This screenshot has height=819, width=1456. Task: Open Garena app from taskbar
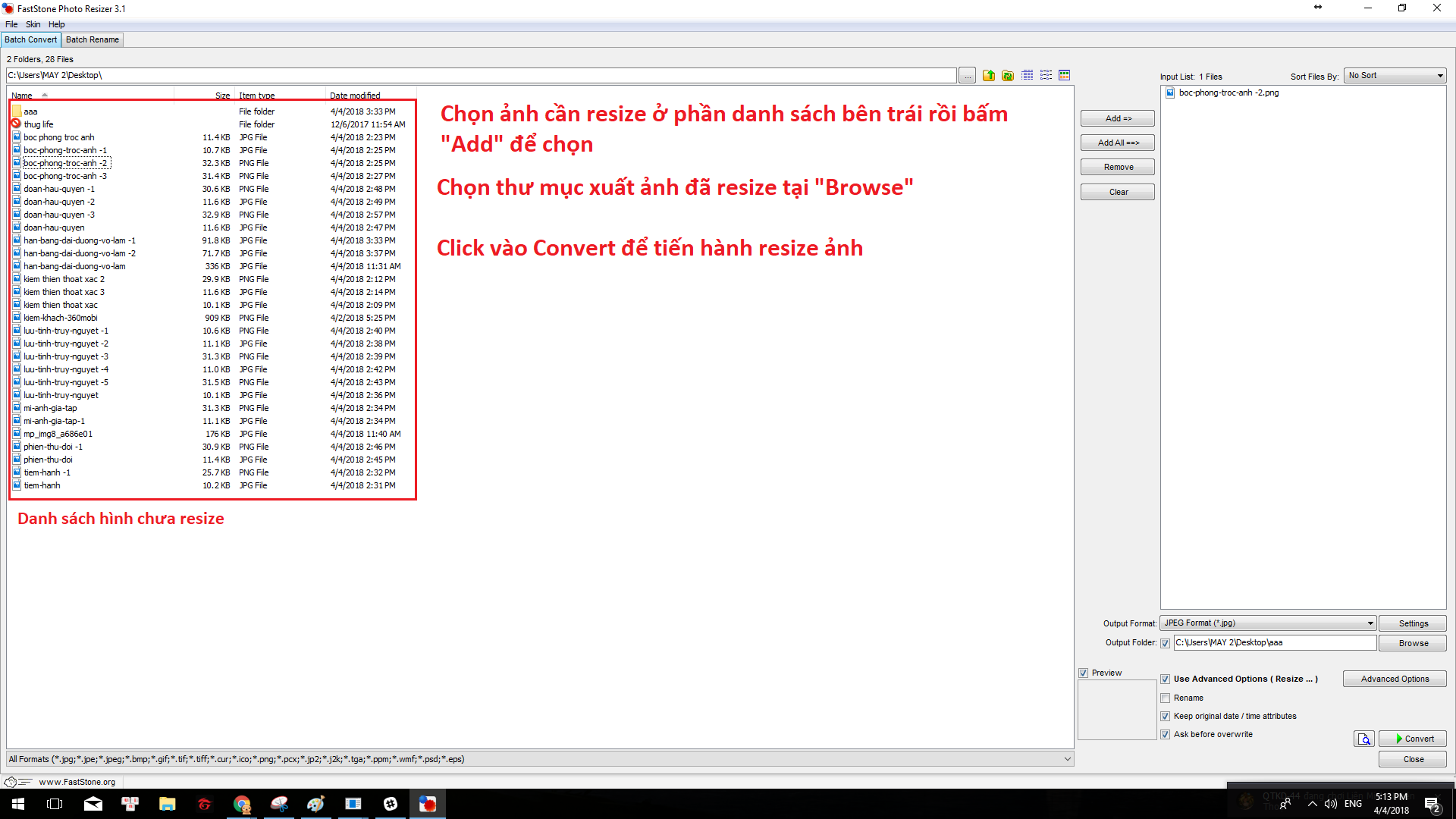pyautogui.click(x=205, y=804)
